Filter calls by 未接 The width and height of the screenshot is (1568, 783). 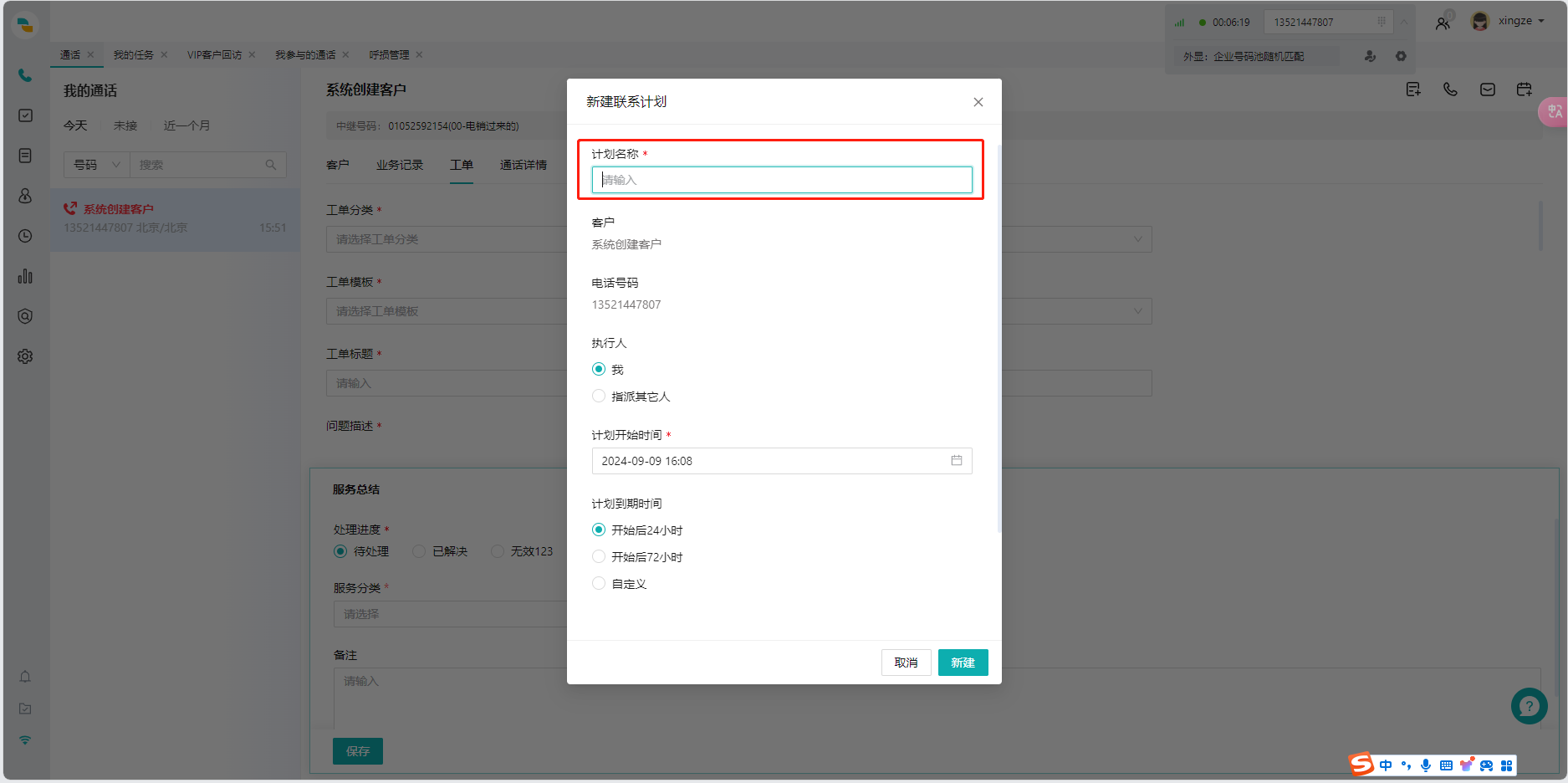(x=125, y=125)
